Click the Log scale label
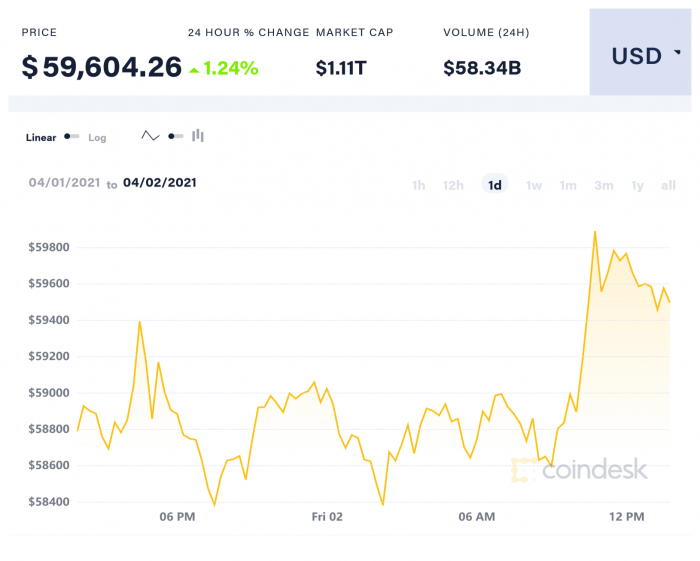This screenshot has width=700, height=561. click(97, 138)
